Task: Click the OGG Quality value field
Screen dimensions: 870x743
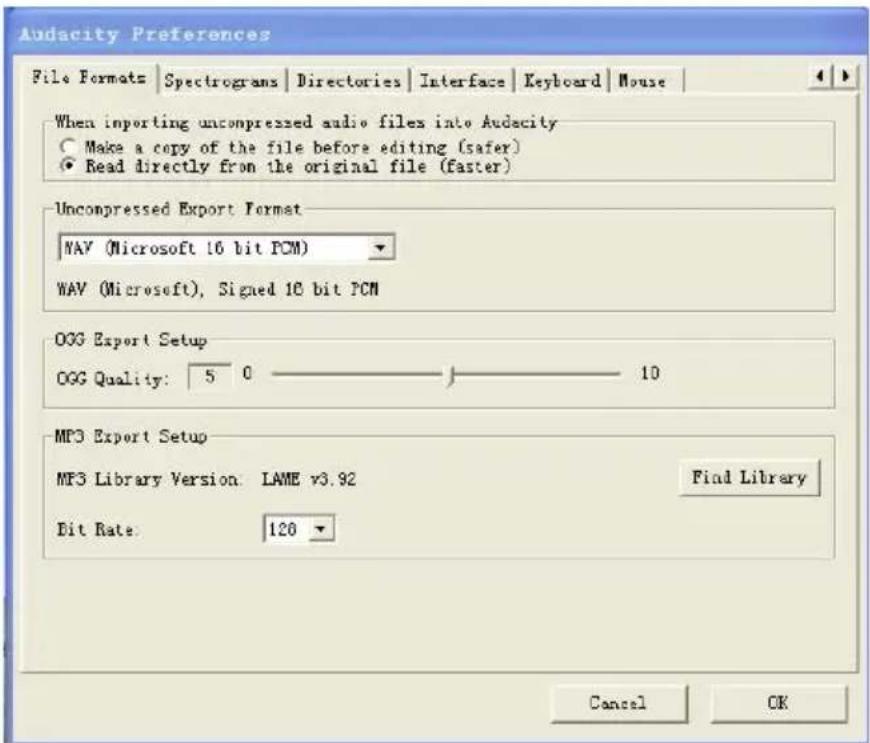Action: pos(209,377)
